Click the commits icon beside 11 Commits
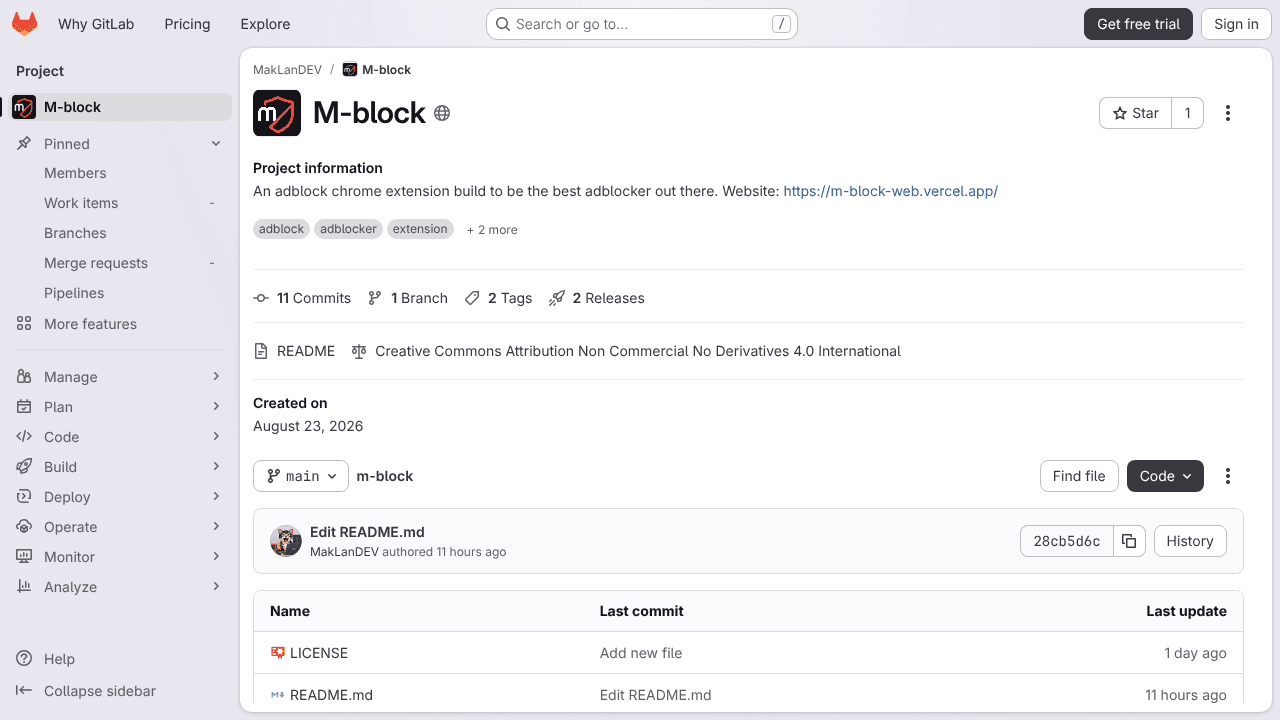Viewport: 1280px width, 720px height. click(261, 298)
